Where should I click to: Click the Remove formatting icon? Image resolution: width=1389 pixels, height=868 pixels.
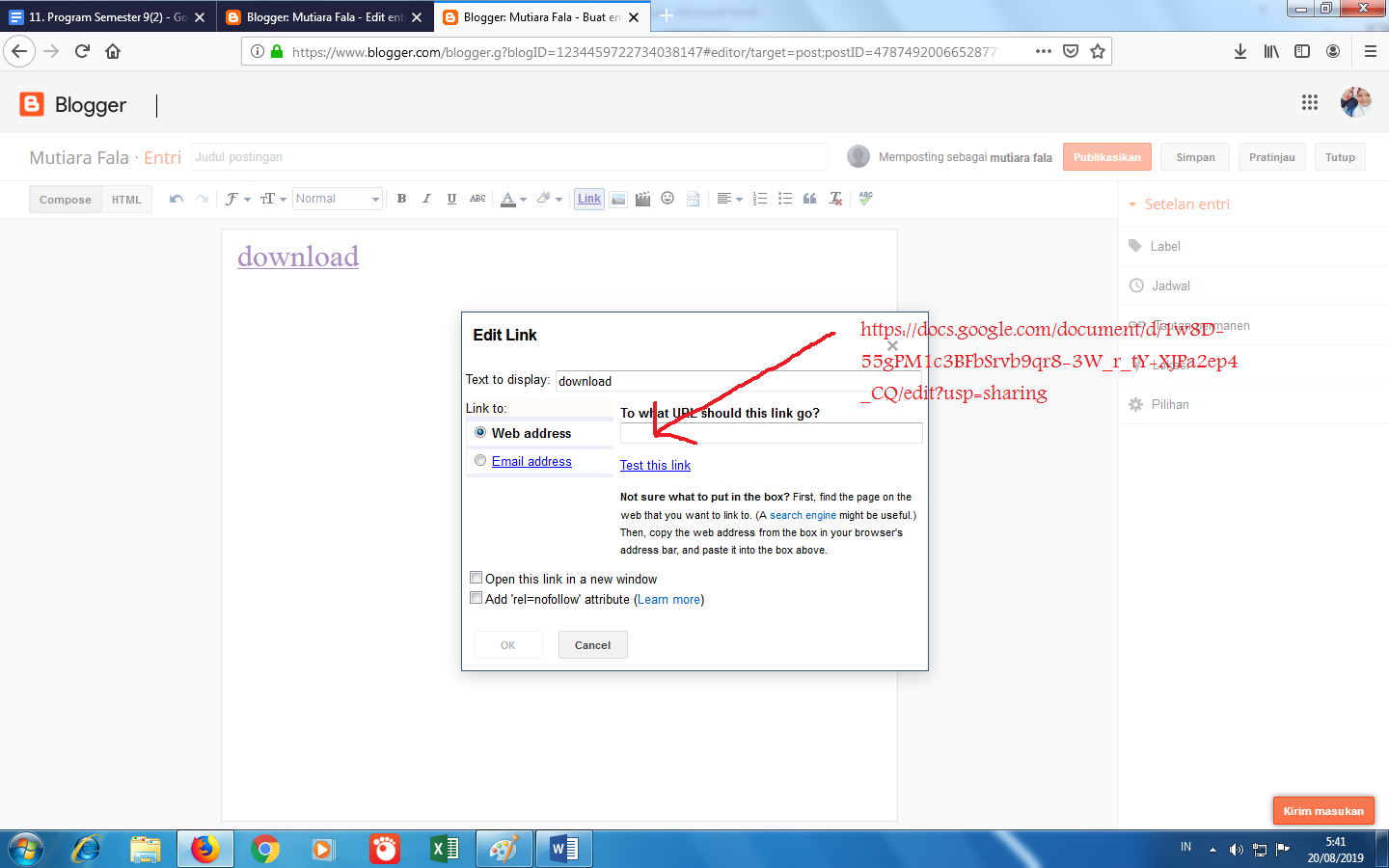click(x=834, y=198)
